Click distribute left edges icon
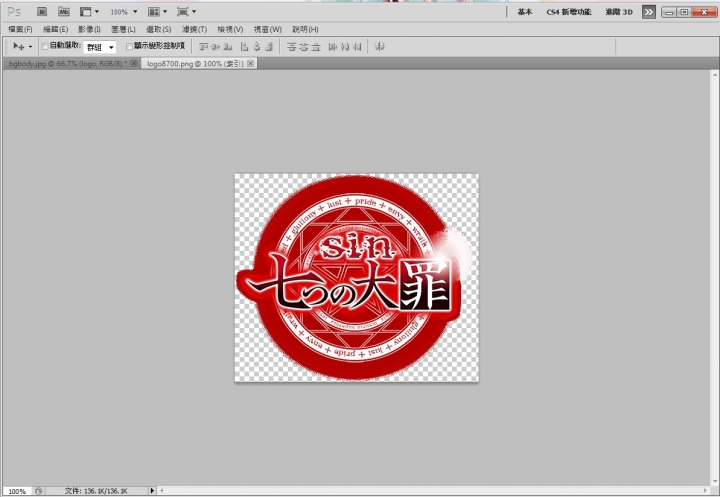 tap(333, 46)
